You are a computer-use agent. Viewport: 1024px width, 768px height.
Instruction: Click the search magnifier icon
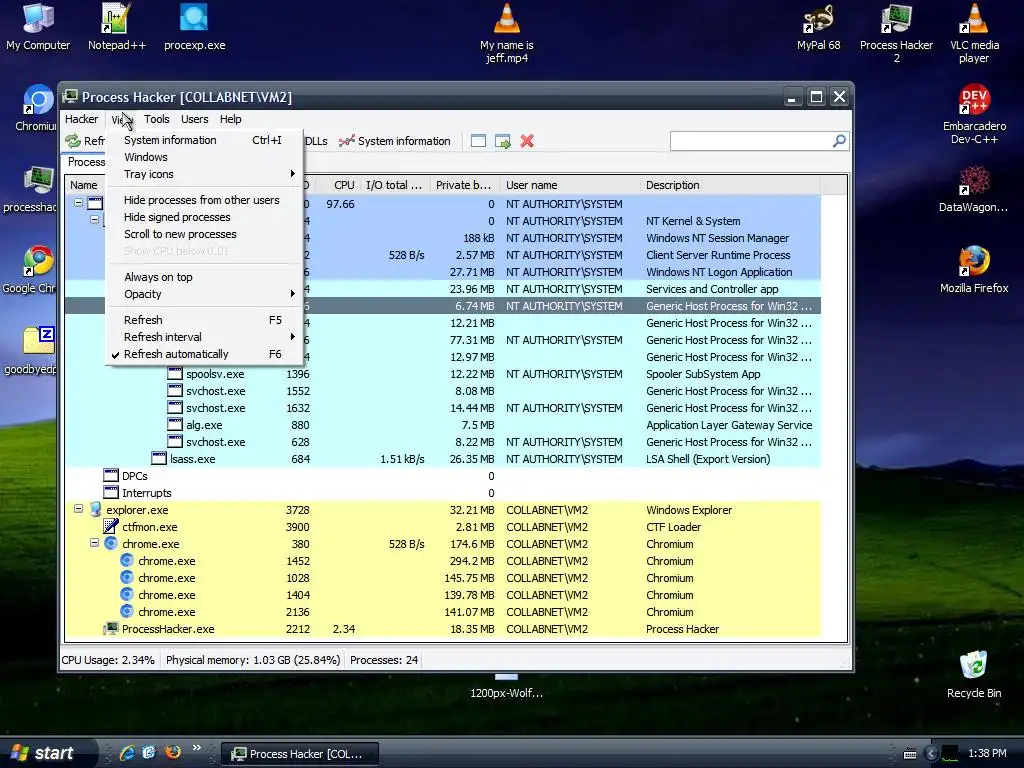tap(839, 140)
